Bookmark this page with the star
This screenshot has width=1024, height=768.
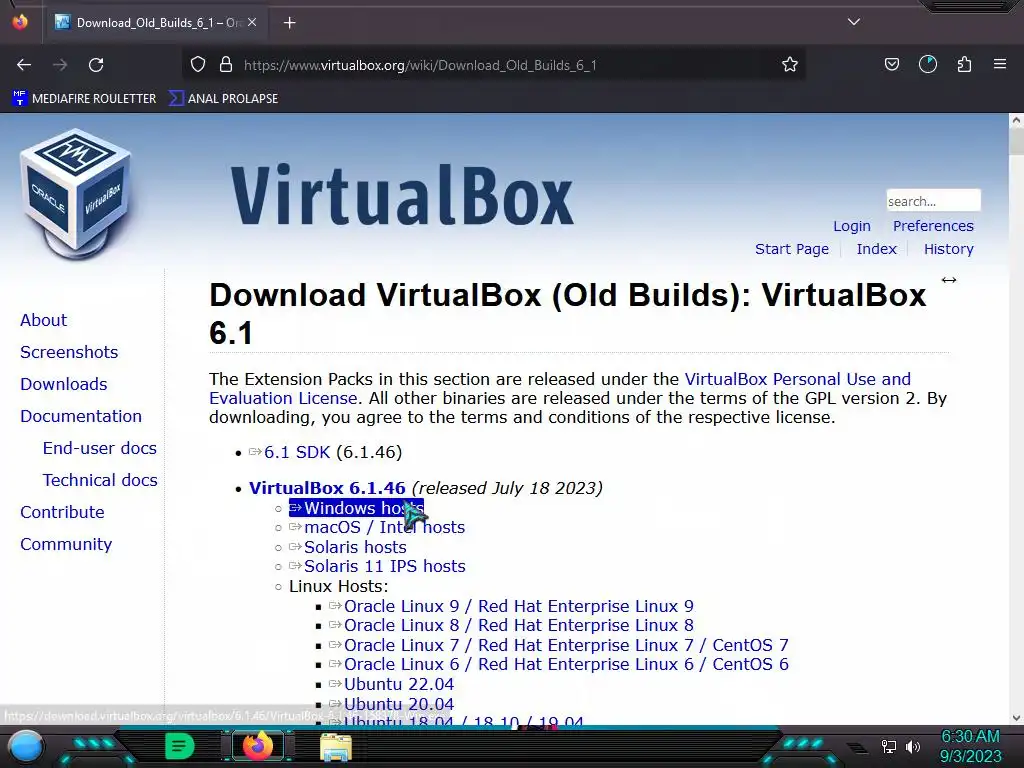pos(790,65)
